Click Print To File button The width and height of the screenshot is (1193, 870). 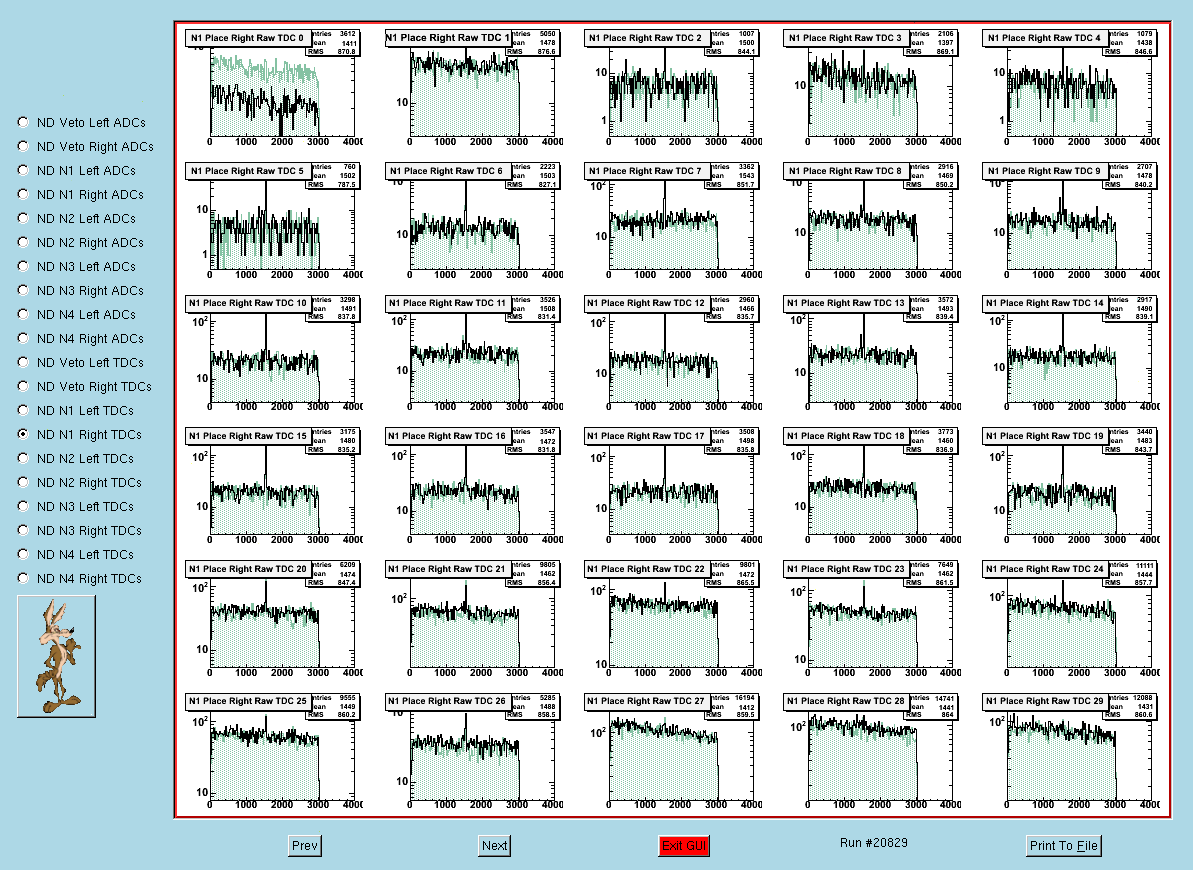(x=1064, y=846)
